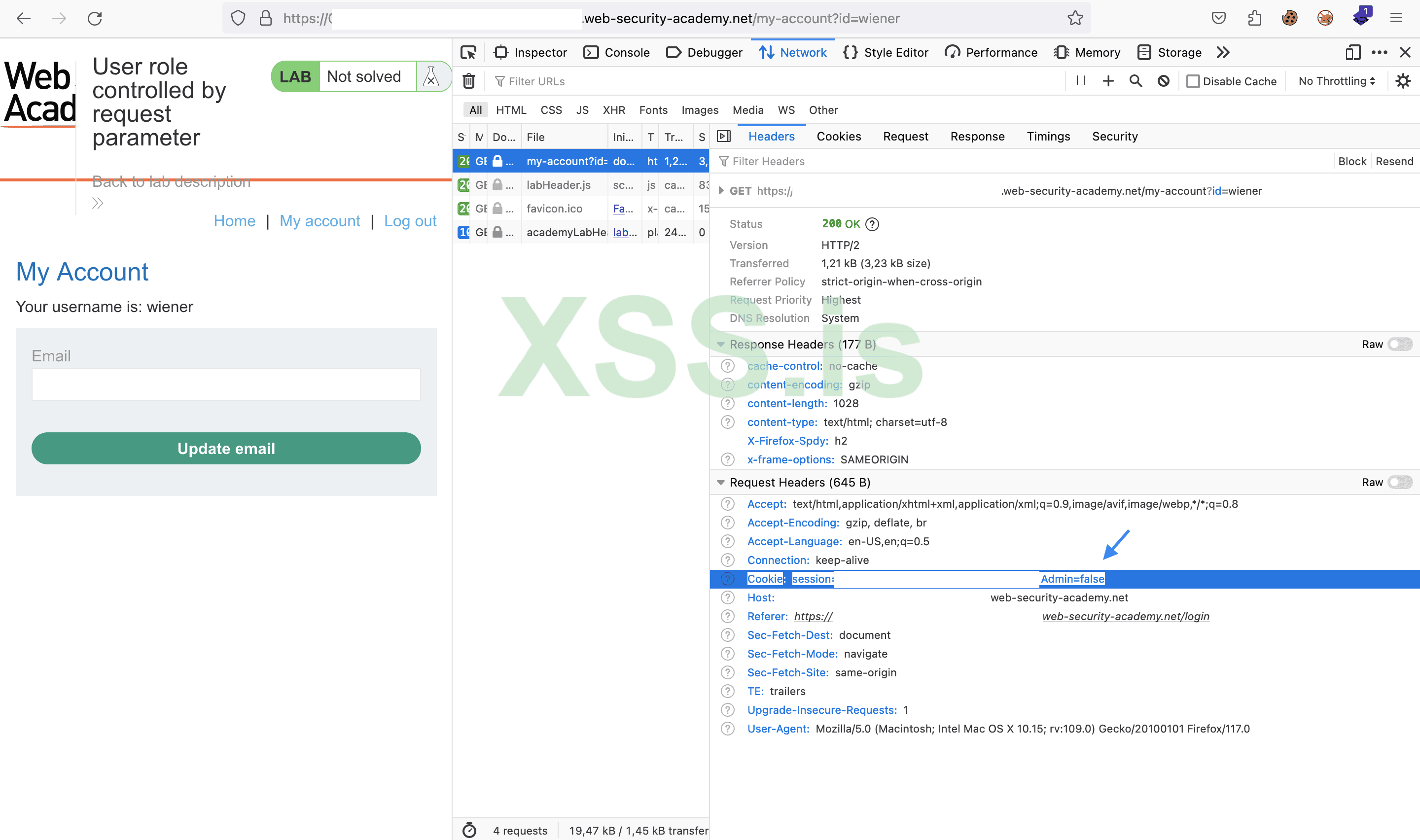The width and height of the screenshot is (1420, 840).
Task: Switch to the Cookies tab
Action: click(838, 137)
